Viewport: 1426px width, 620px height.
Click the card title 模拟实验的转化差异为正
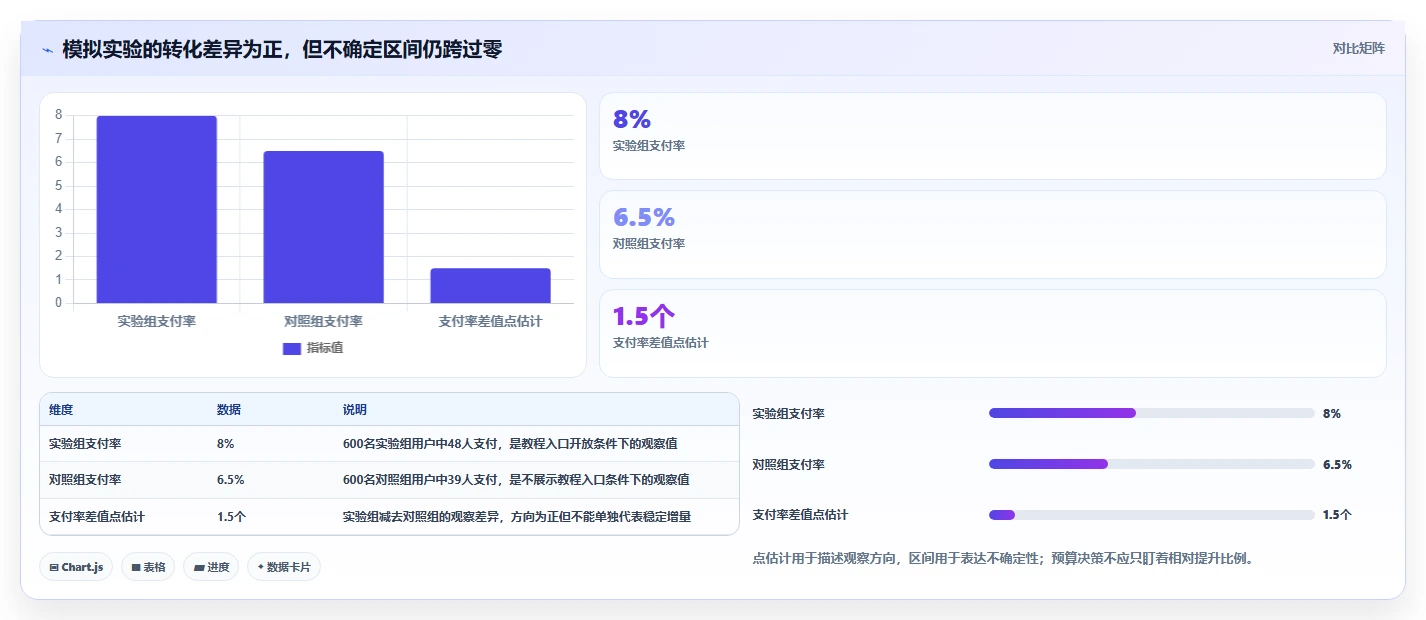[x=282, y=49]
